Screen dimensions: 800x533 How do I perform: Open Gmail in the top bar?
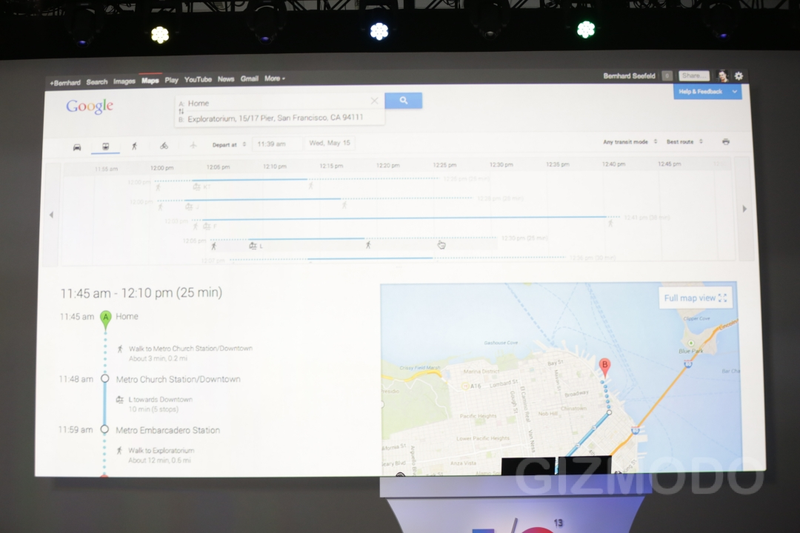(249, 79)
